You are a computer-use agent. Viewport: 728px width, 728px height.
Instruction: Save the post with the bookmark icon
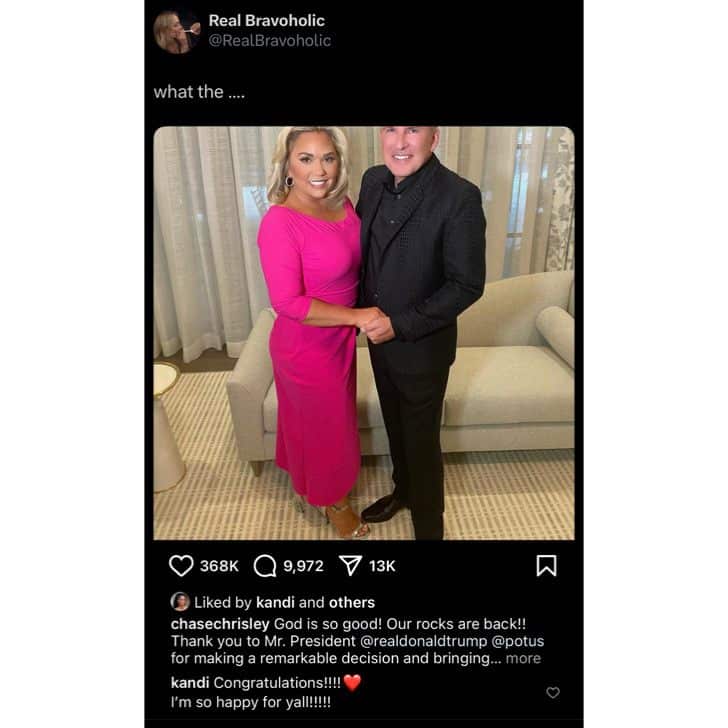click(x=546, y=566)
